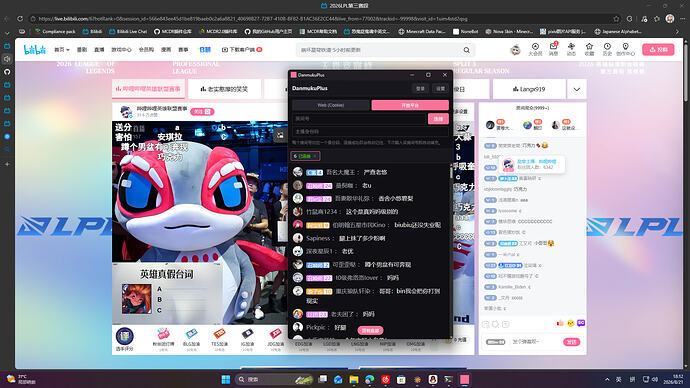Select the Langx919 stream tab
The image size is (690, 388).
pyautogui.click(x=529, y=89)
